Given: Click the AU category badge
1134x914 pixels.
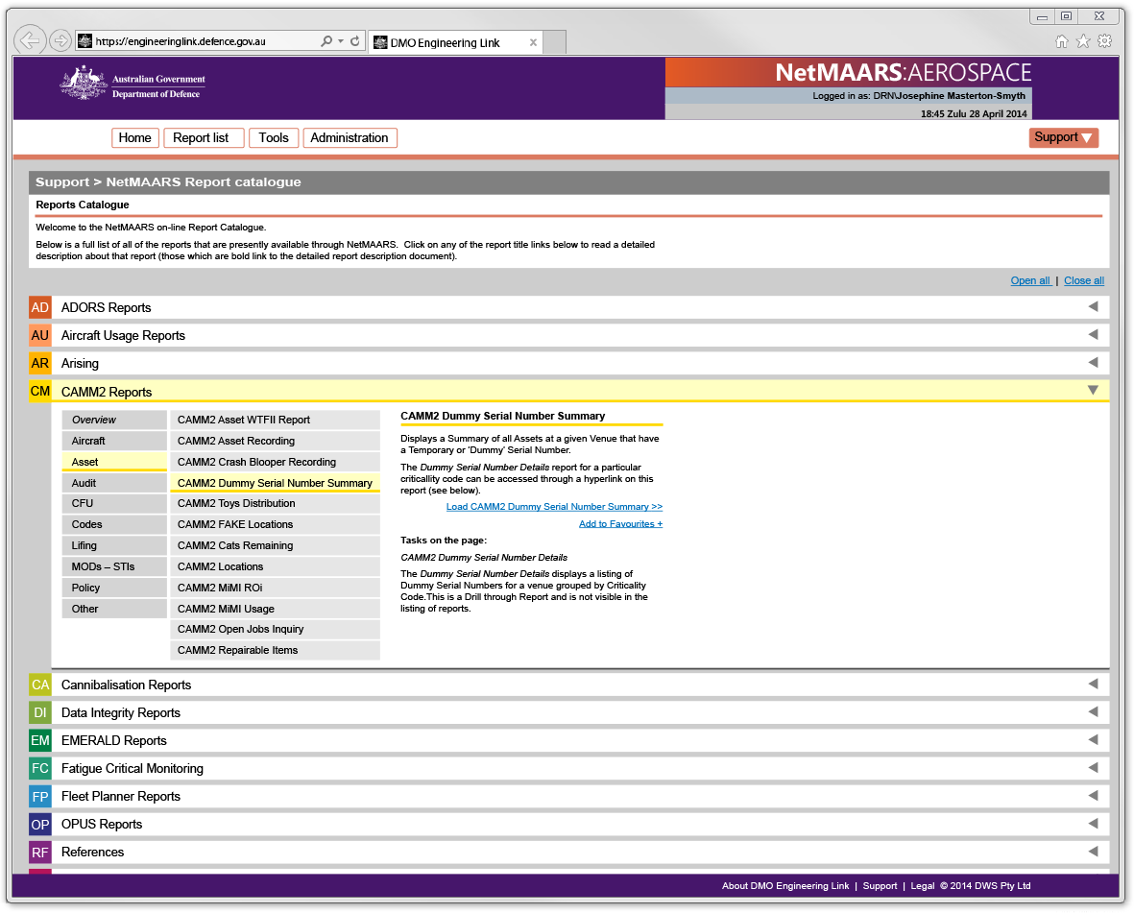Looking at the screenshot, I should click(x=40, y=336).
